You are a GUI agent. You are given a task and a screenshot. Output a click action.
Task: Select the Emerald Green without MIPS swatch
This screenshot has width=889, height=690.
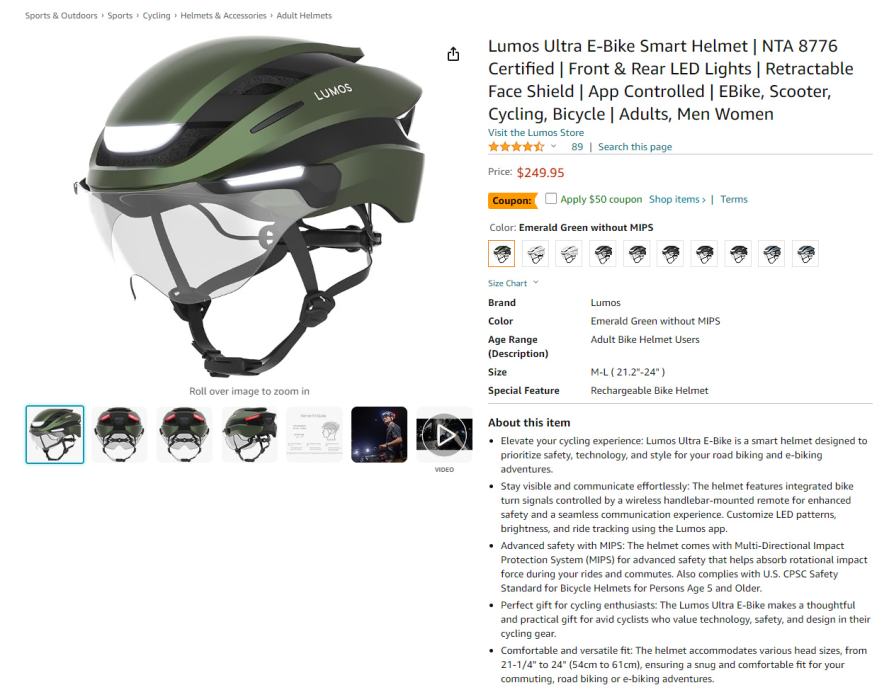(502, 253)
